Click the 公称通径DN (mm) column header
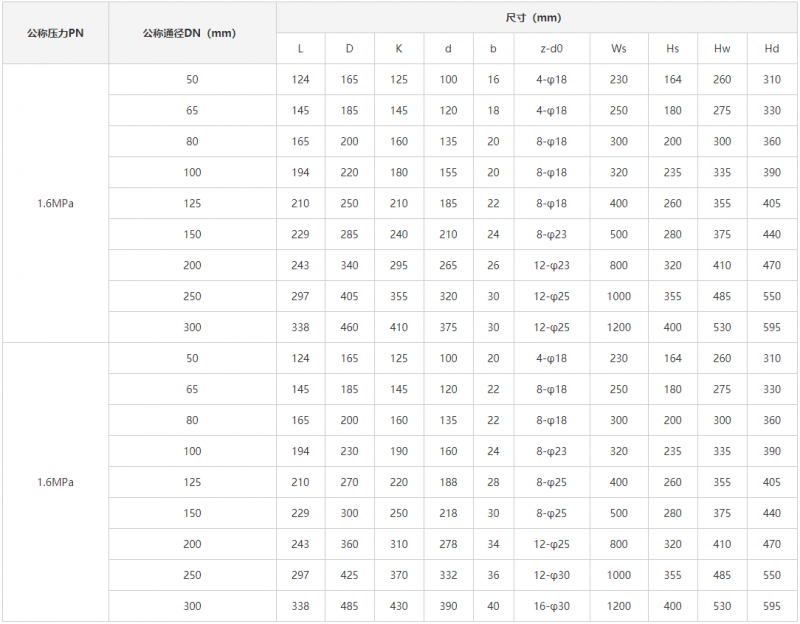The height and width of the screenshot is (624, 800). [192, 33]
